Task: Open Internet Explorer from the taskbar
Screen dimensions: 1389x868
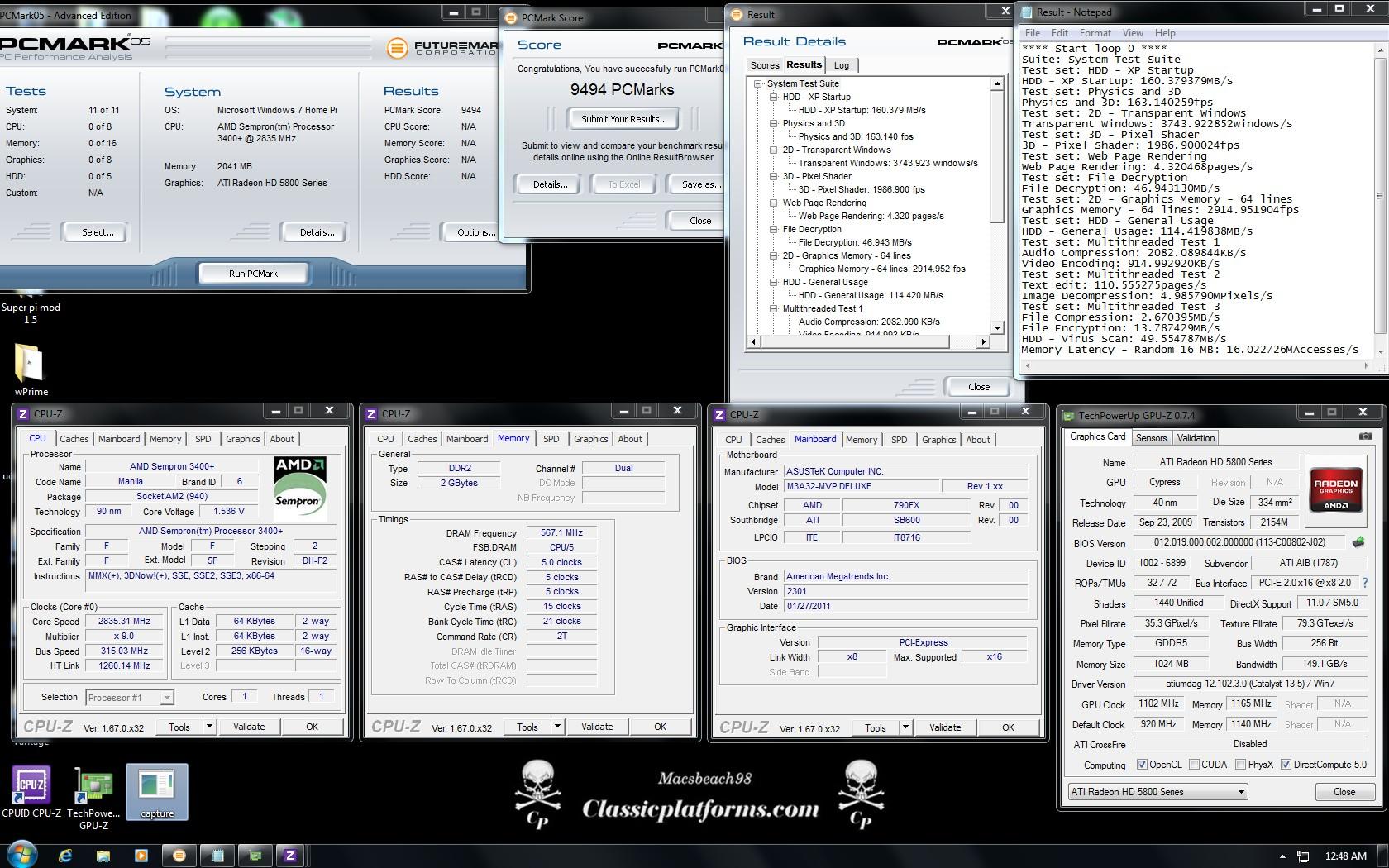Action: point(64,856)
